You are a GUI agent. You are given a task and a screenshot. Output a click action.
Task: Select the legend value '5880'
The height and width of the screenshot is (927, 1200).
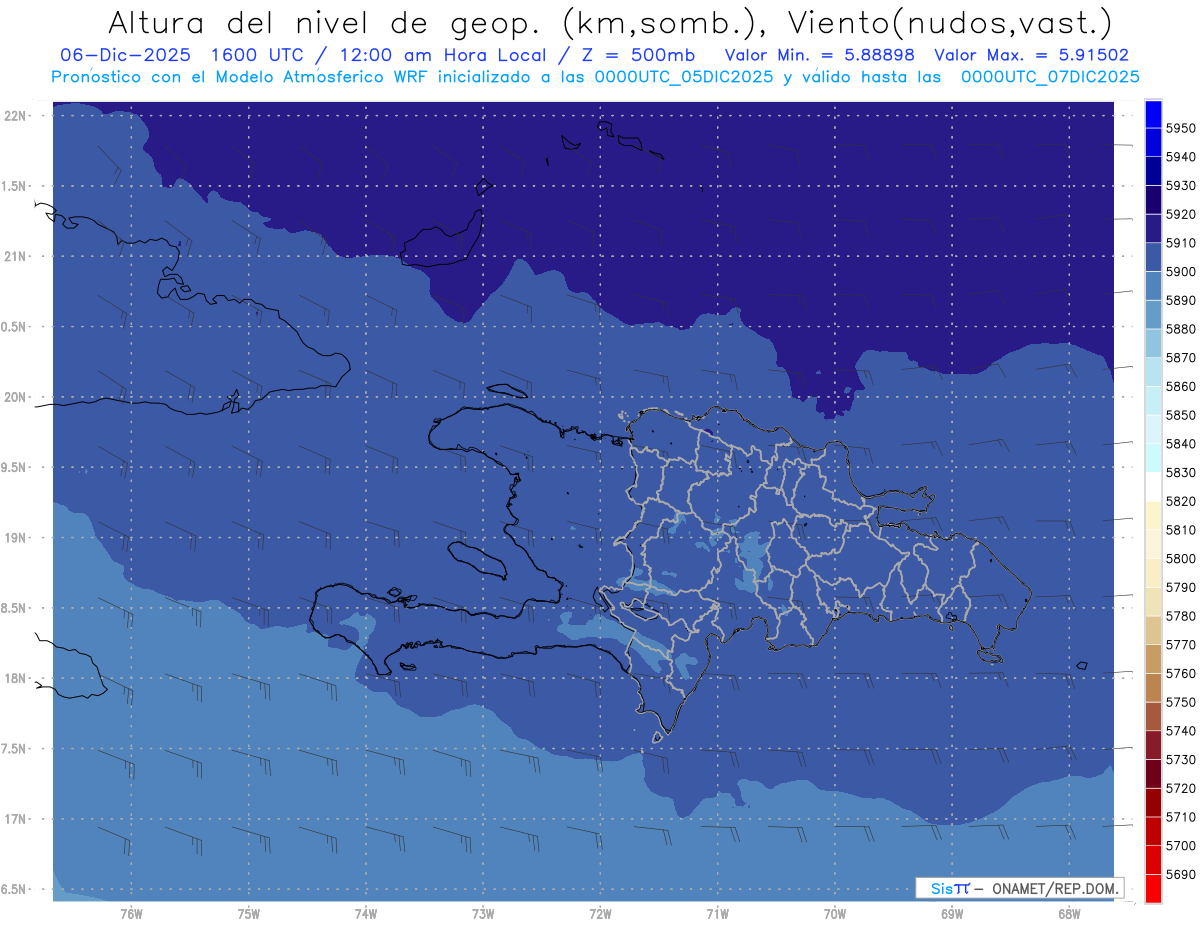(1181, 329)
